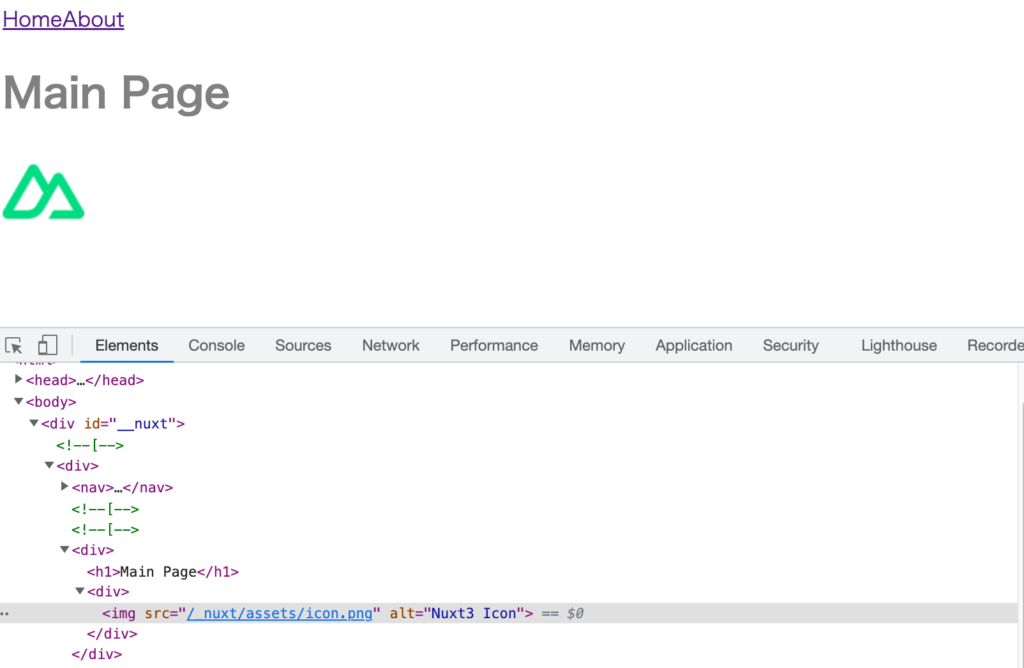Click the Main Page heading
Screen dimensions: 1024x668
pos(116,93)
